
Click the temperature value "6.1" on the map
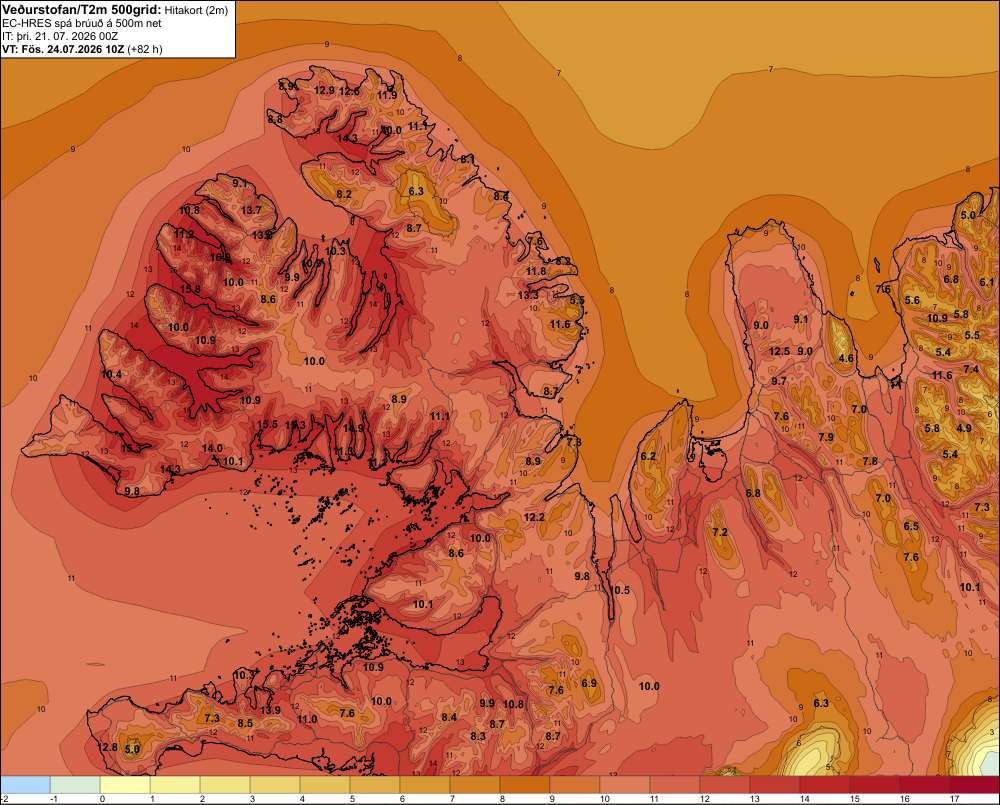(x=986, y=282)
